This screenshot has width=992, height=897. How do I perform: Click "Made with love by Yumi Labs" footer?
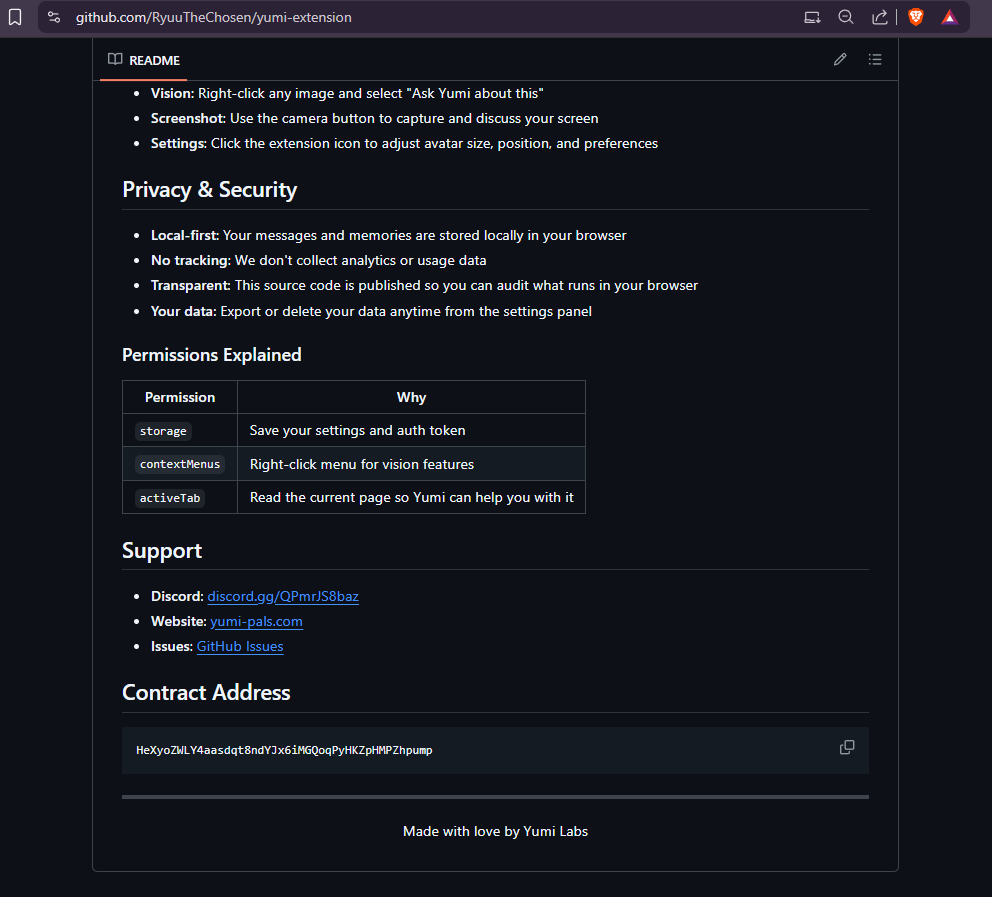495,831
